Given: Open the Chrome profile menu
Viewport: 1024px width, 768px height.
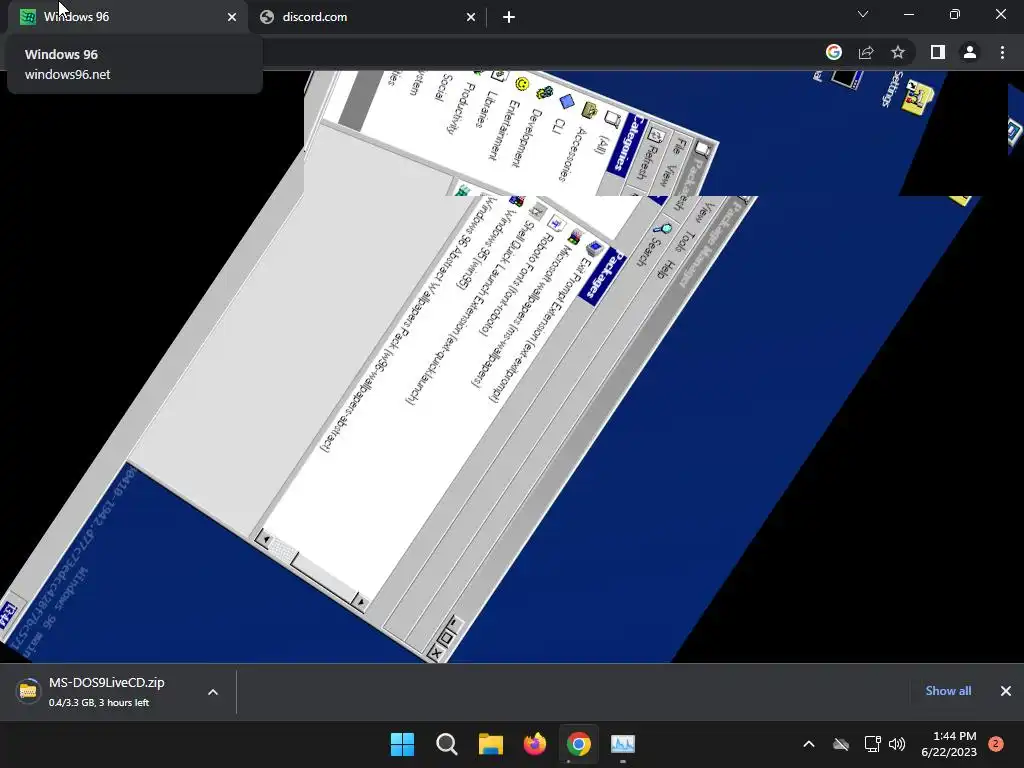Looking at the screenshot, I should coord(970,52).
